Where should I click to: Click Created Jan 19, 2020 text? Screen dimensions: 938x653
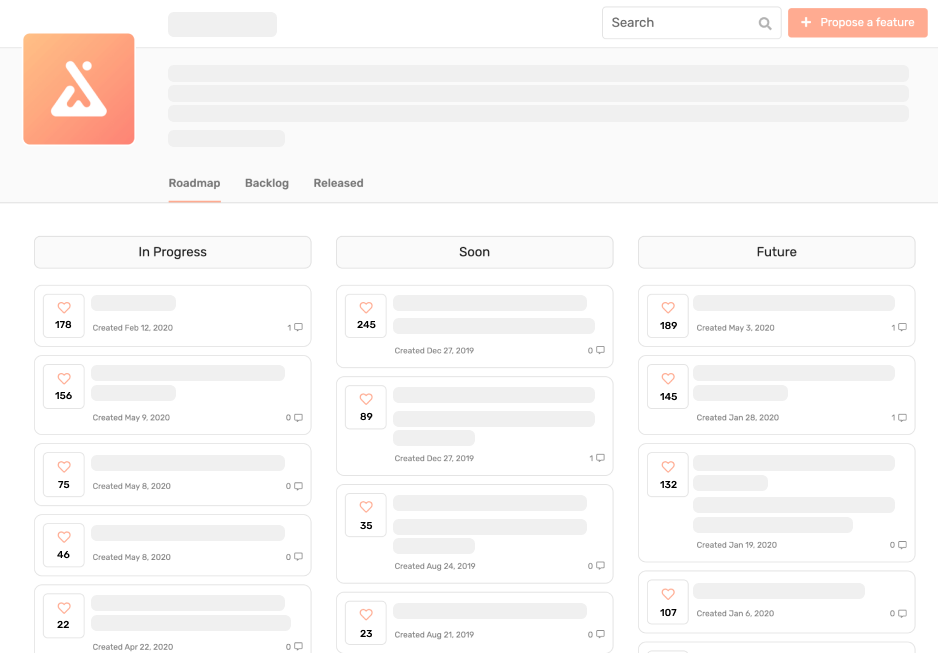click(x=736, y=545)
